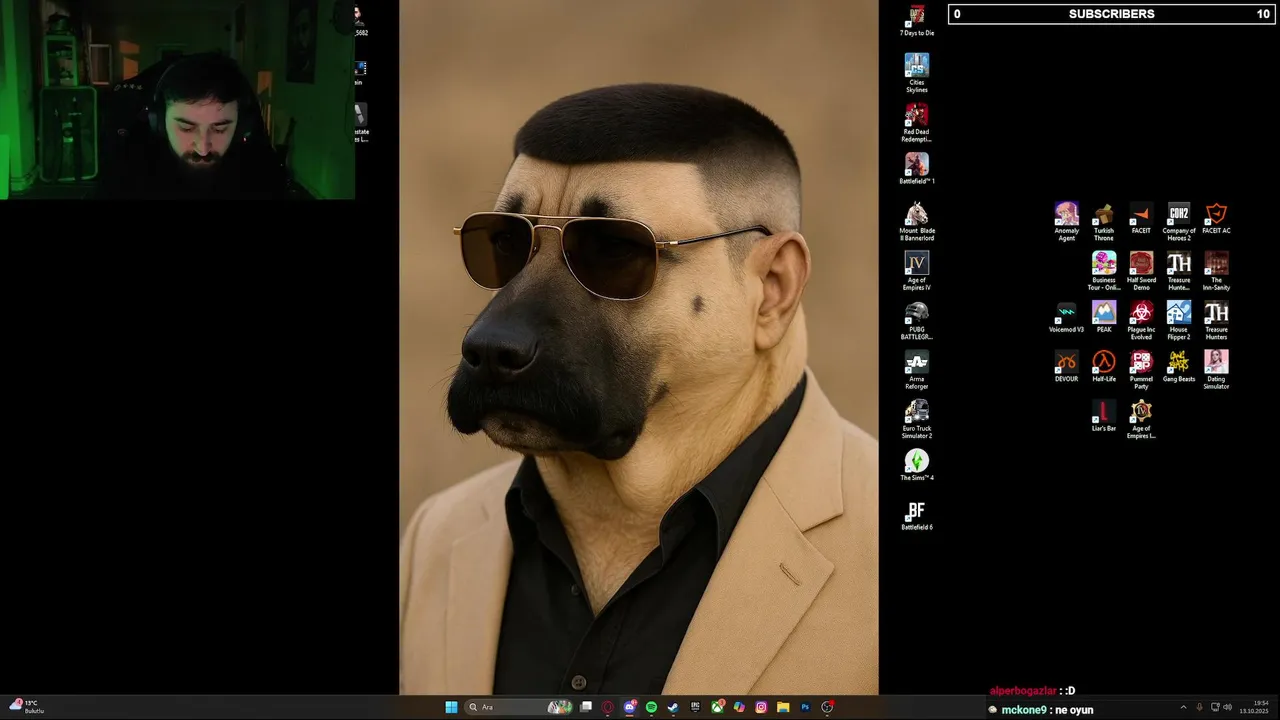
Task: Click the SUBSCRIBERS goal progress bar
Action: coord(1111,14)
